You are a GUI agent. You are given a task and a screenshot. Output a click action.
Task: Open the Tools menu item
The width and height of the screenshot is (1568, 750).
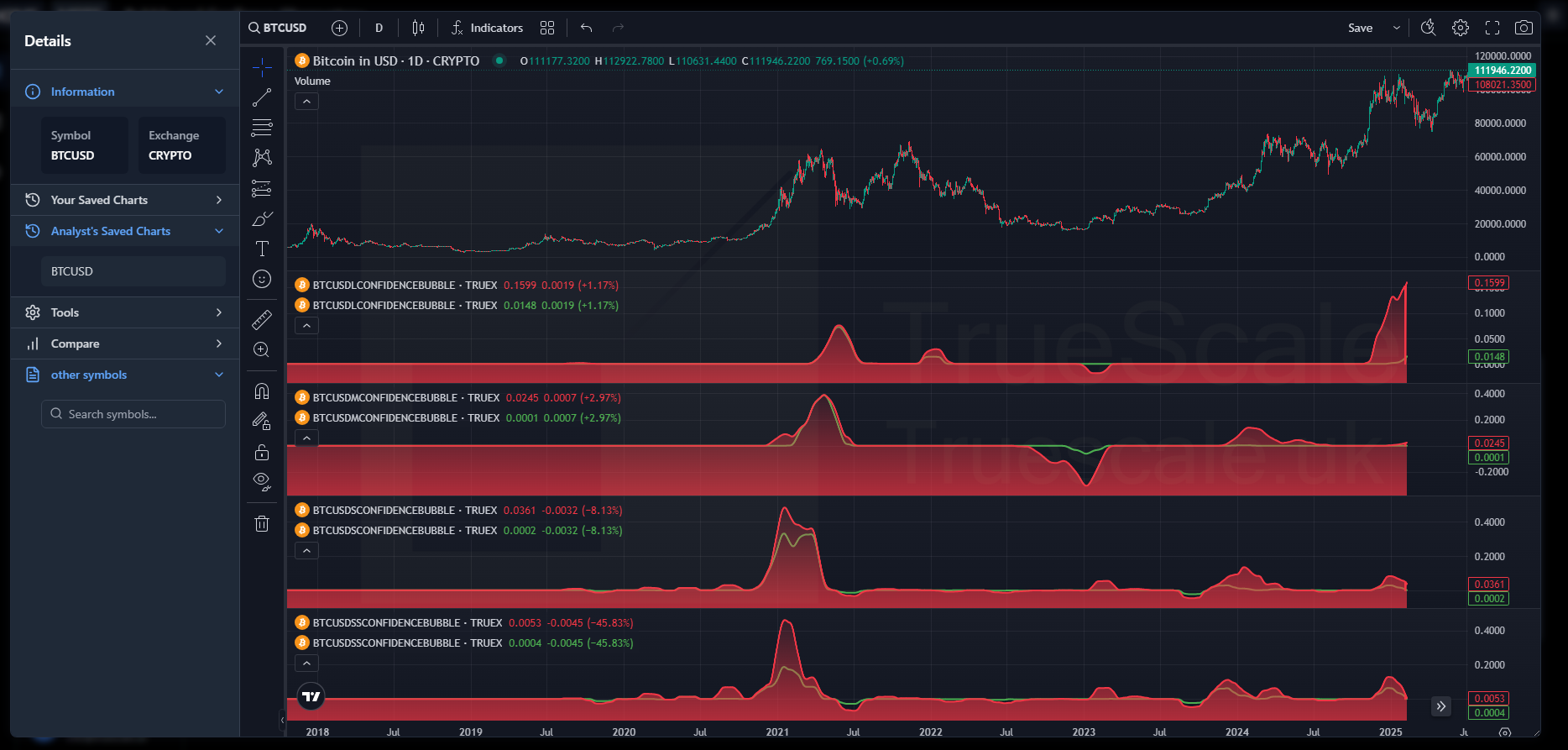125,312
